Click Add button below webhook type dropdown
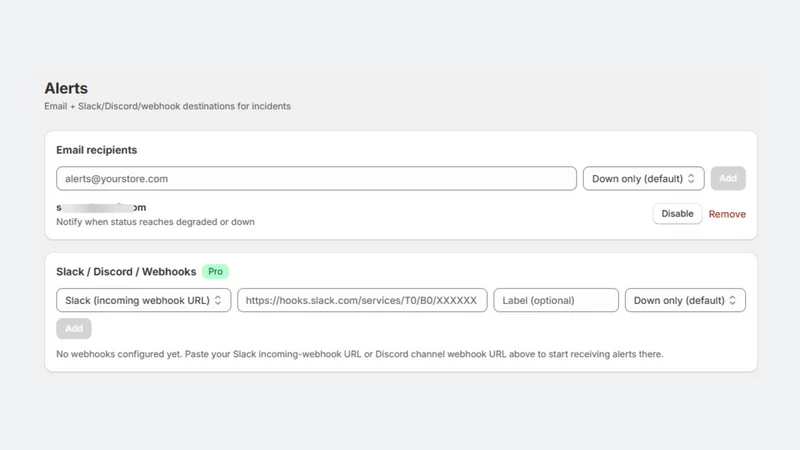The width and height of the screenshot is (800, 450). (74, 329)
